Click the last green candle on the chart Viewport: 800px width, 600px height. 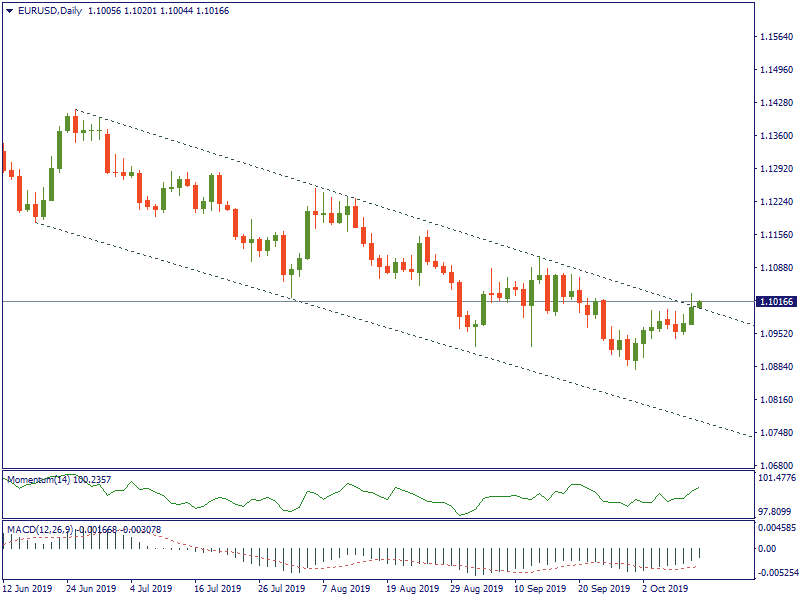[x=700, y=304]
